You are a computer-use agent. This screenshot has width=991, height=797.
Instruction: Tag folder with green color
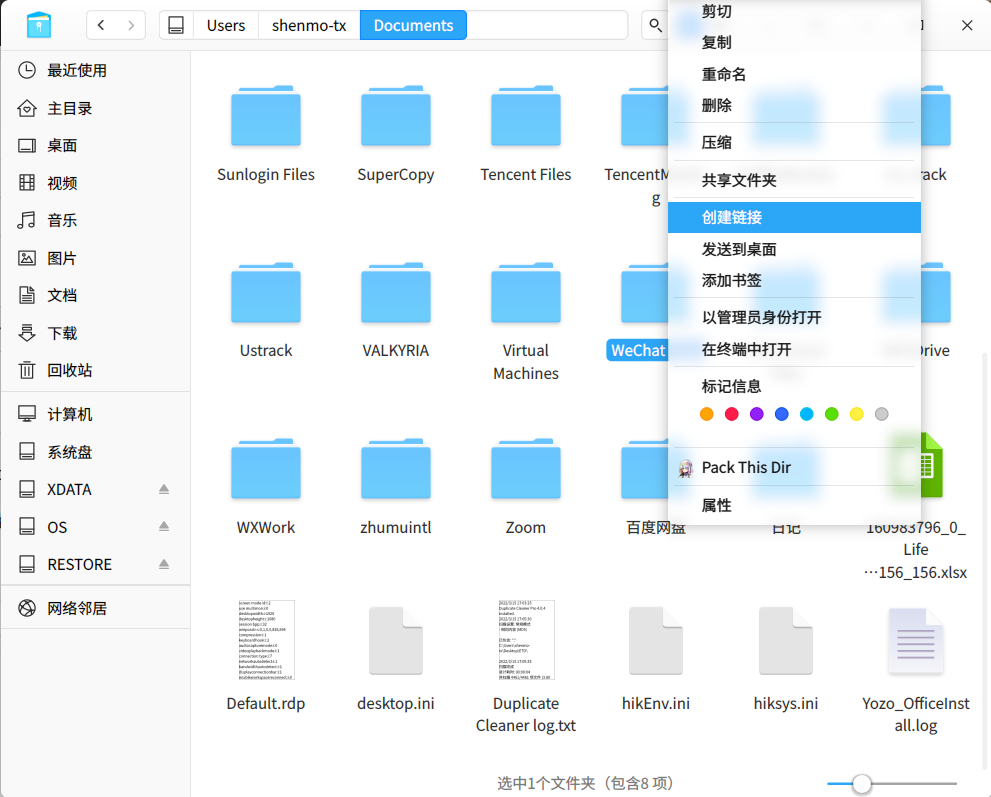point(832,414)
